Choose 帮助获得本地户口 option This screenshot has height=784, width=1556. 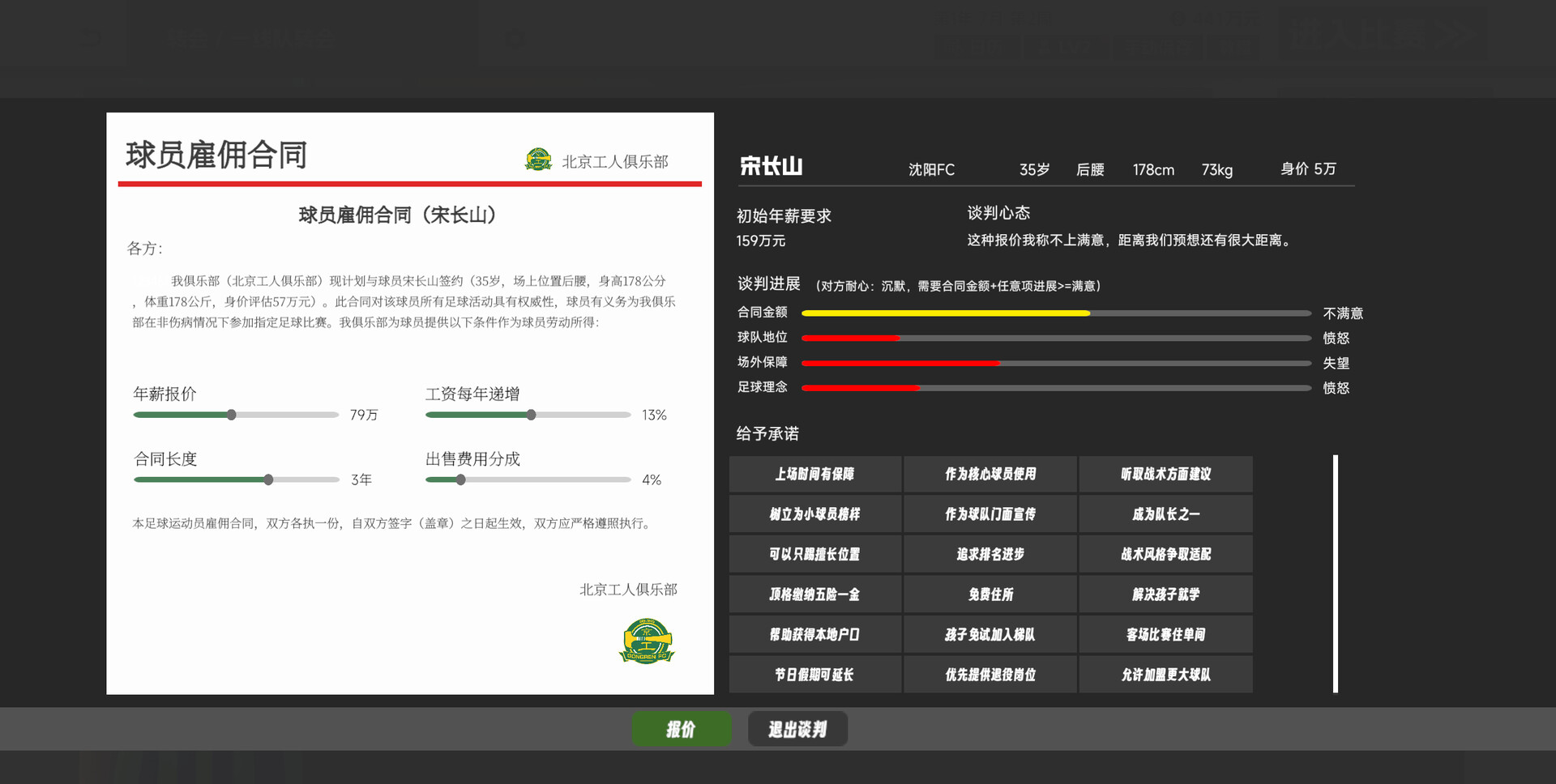[x=814, y=634]
